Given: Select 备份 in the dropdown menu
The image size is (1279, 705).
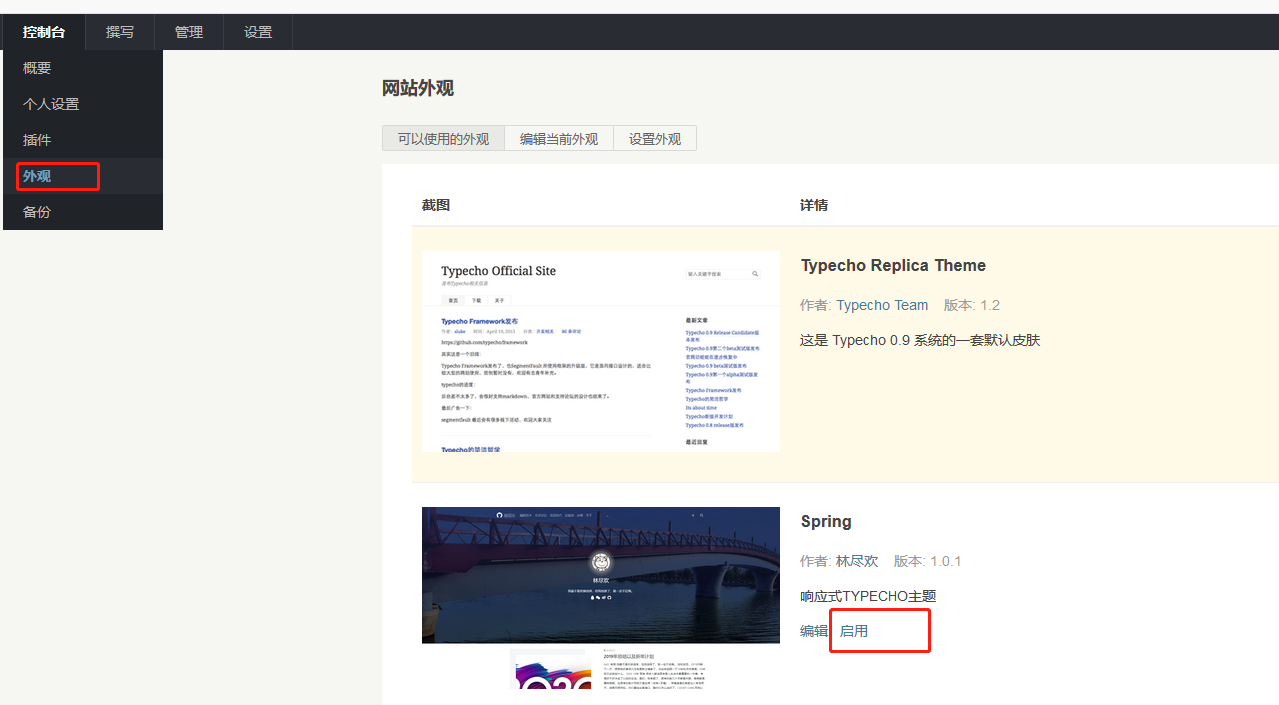Looking at the screenshot, I should 83,212.
